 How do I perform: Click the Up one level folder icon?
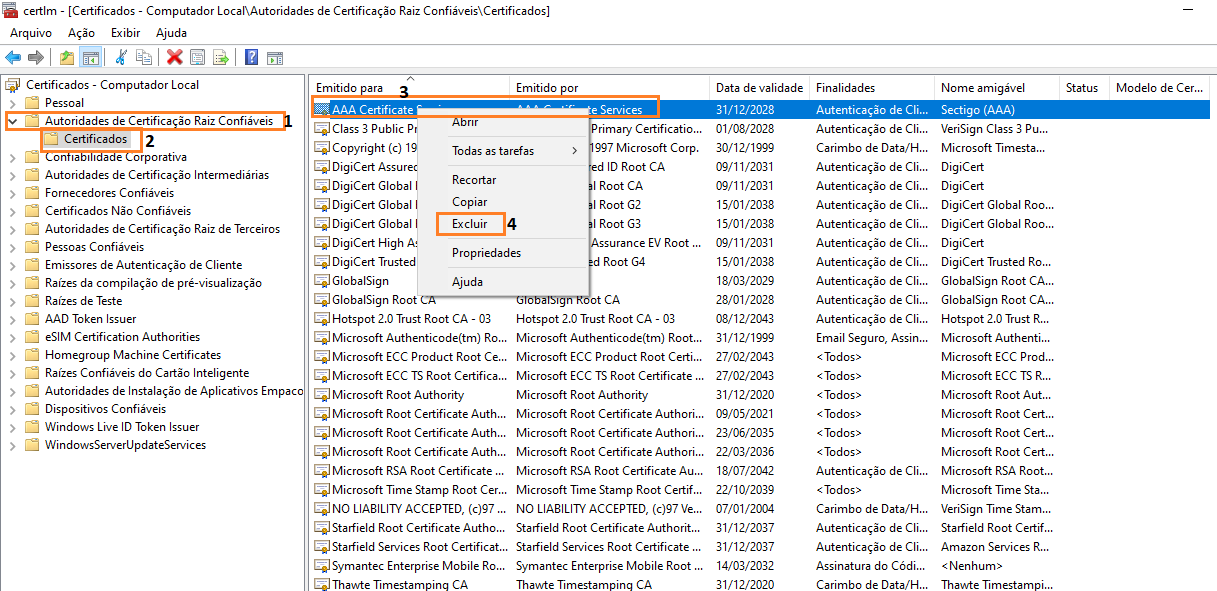click(67, 57)
